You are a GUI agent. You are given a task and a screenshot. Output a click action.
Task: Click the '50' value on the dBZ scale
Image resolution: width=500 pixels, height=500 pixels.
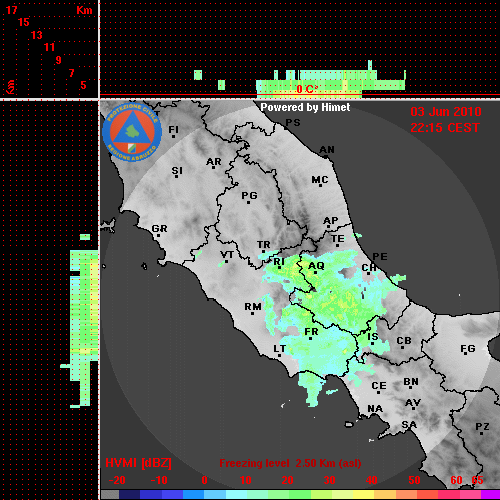(x=414, y=480)
